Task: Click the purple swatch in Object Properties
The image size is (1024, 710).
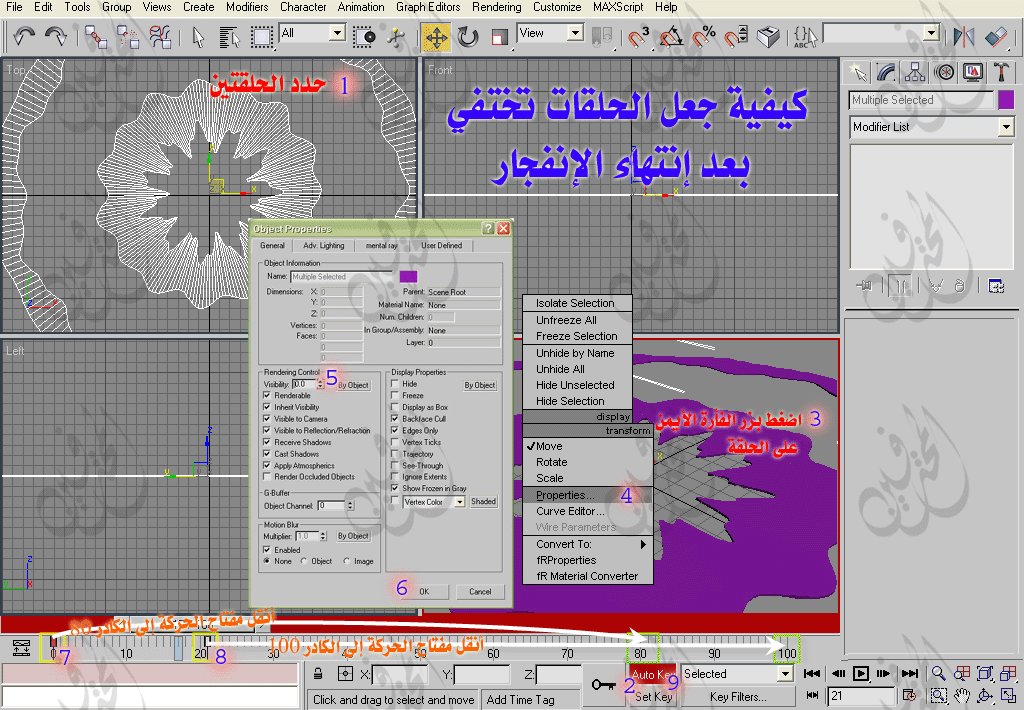Action: [x=408, y=276]
